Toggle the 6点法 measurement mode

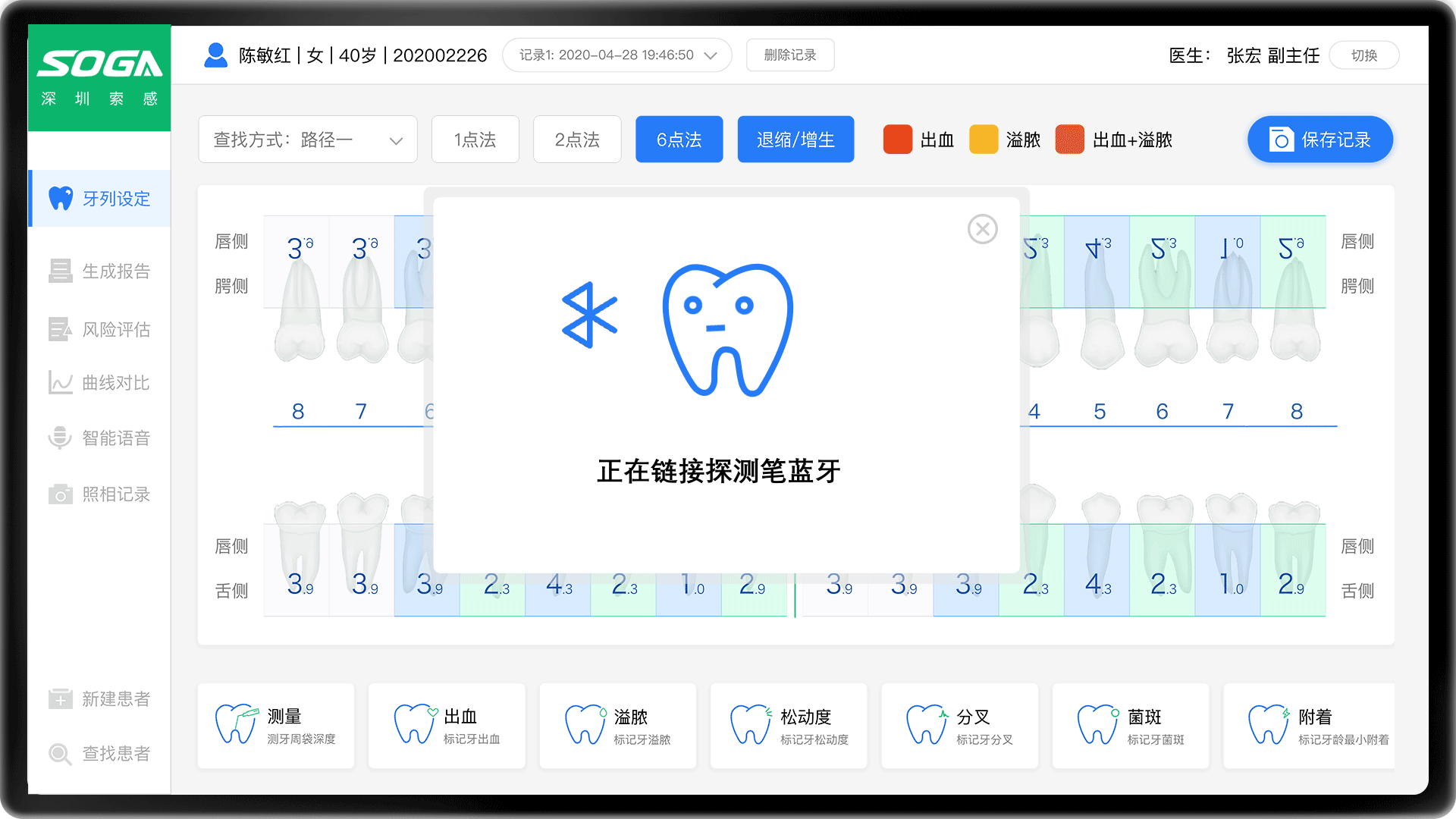coord(679,139)
